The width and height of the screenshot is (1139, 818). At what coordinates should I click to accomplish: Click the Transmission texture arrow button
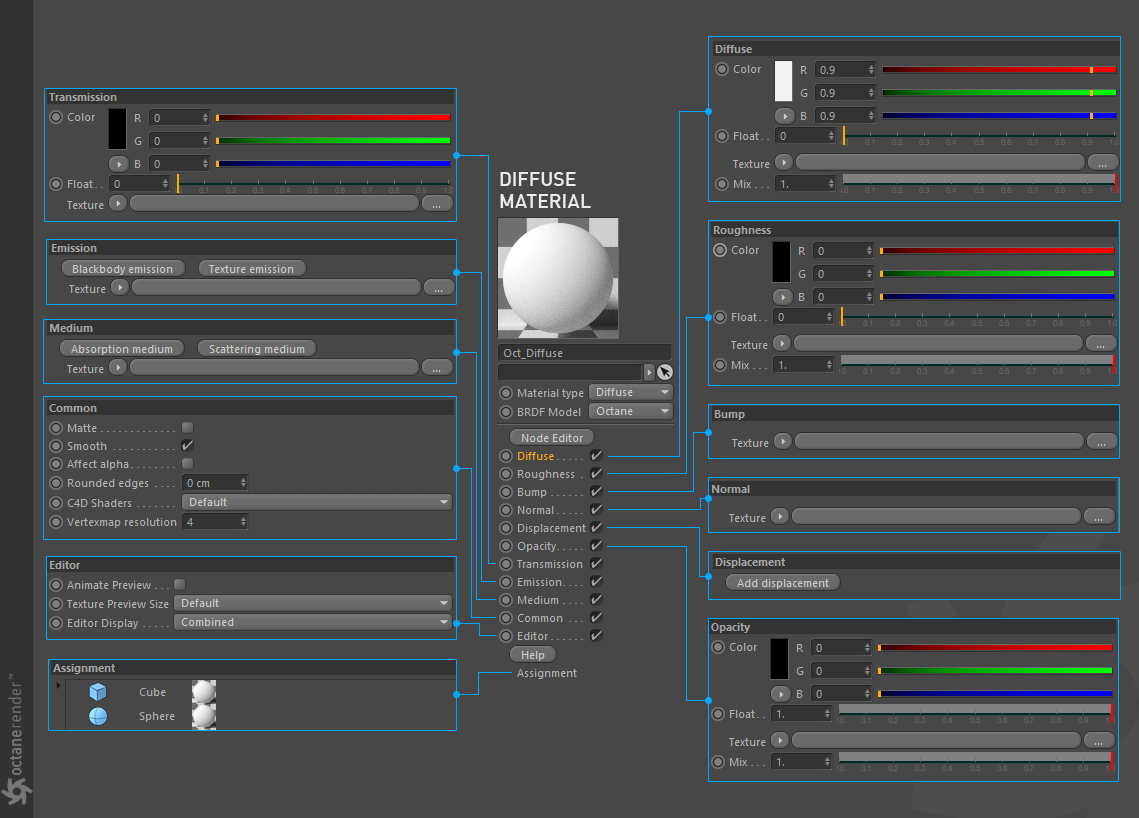tap(118, 204)
